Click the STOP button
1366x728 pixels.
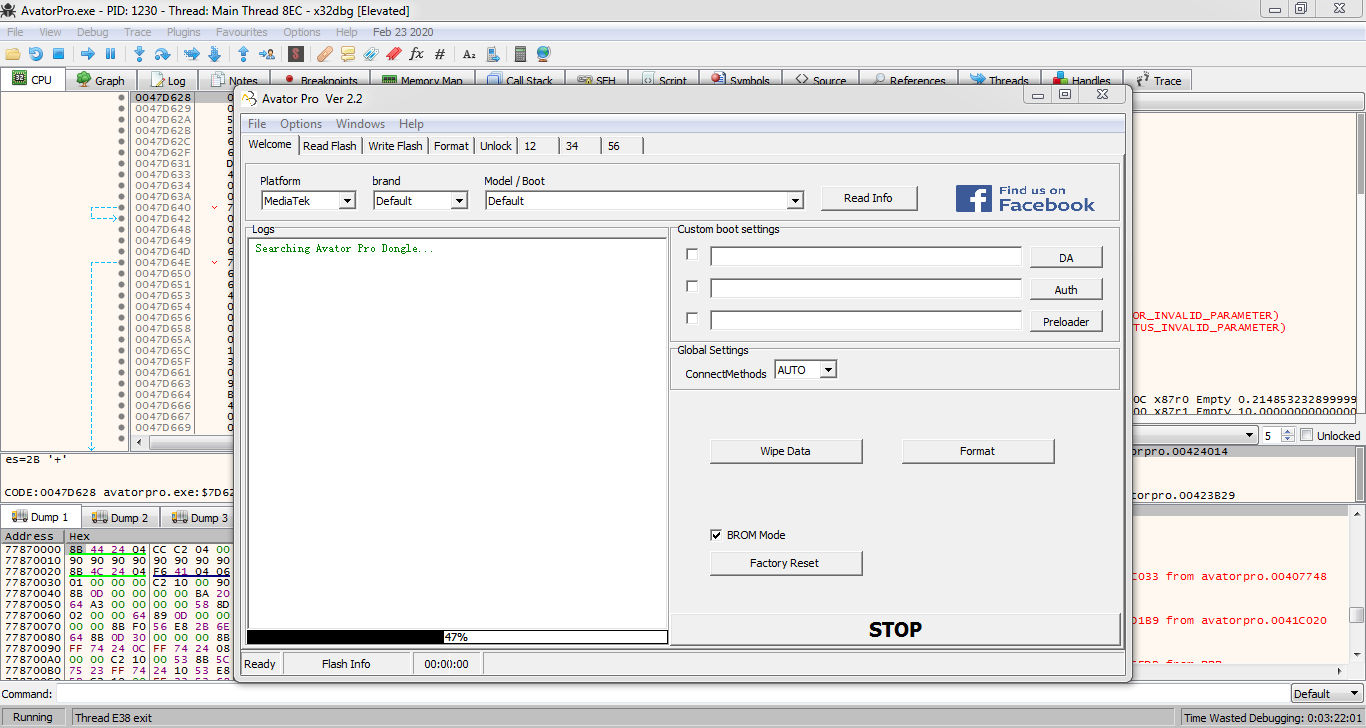[x=895, y=629]
